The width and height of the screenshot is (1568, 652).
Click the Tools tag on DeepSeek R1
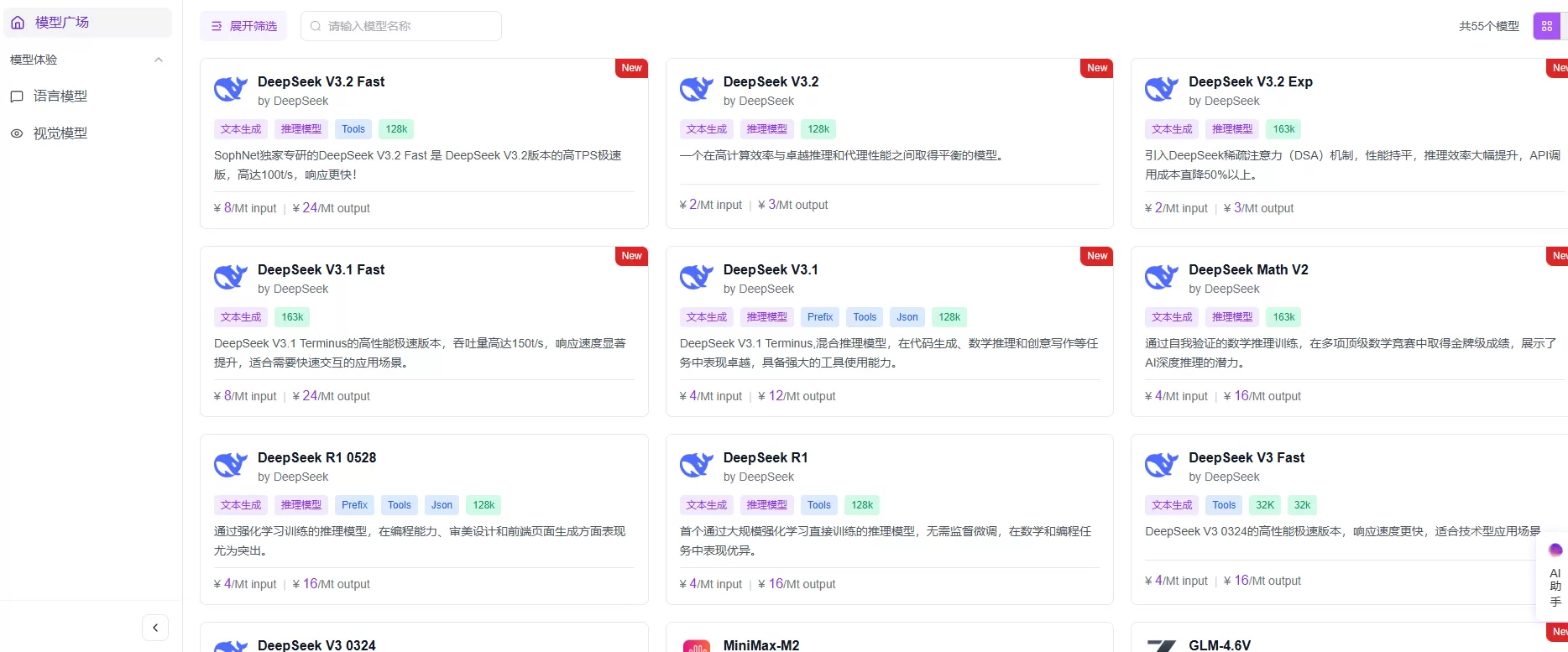(x=819, y=505)
